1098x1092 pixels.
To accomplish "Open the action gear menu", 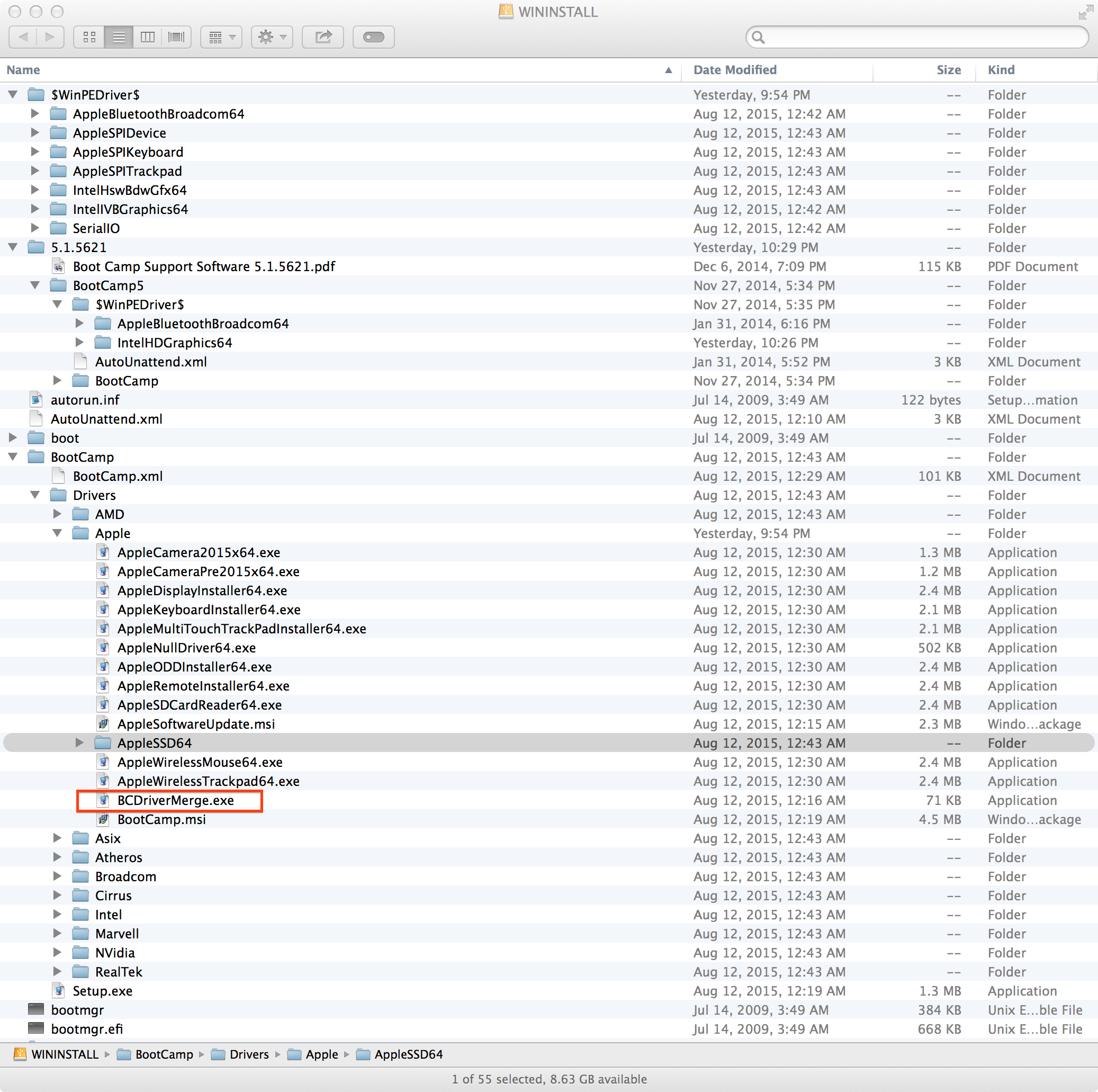I will [x=272, y=37].
